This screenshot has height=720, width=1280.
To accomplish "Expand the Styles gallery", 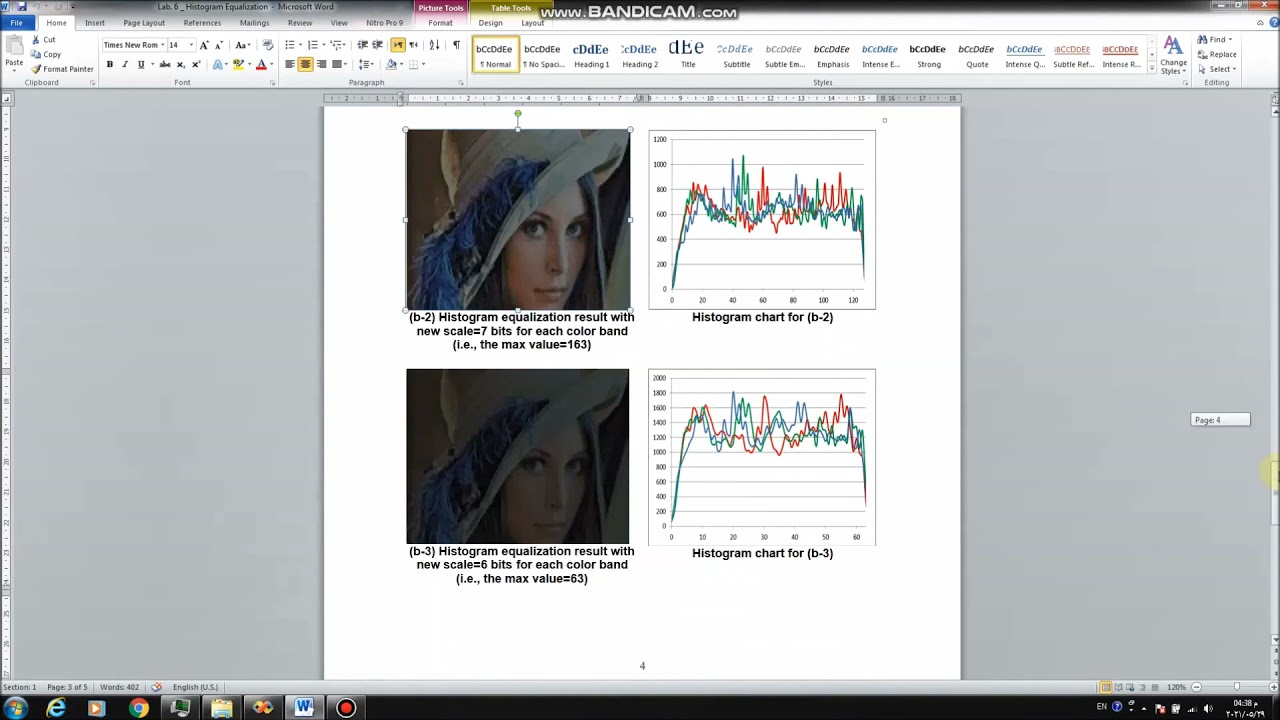I will tap(1152, 70).
